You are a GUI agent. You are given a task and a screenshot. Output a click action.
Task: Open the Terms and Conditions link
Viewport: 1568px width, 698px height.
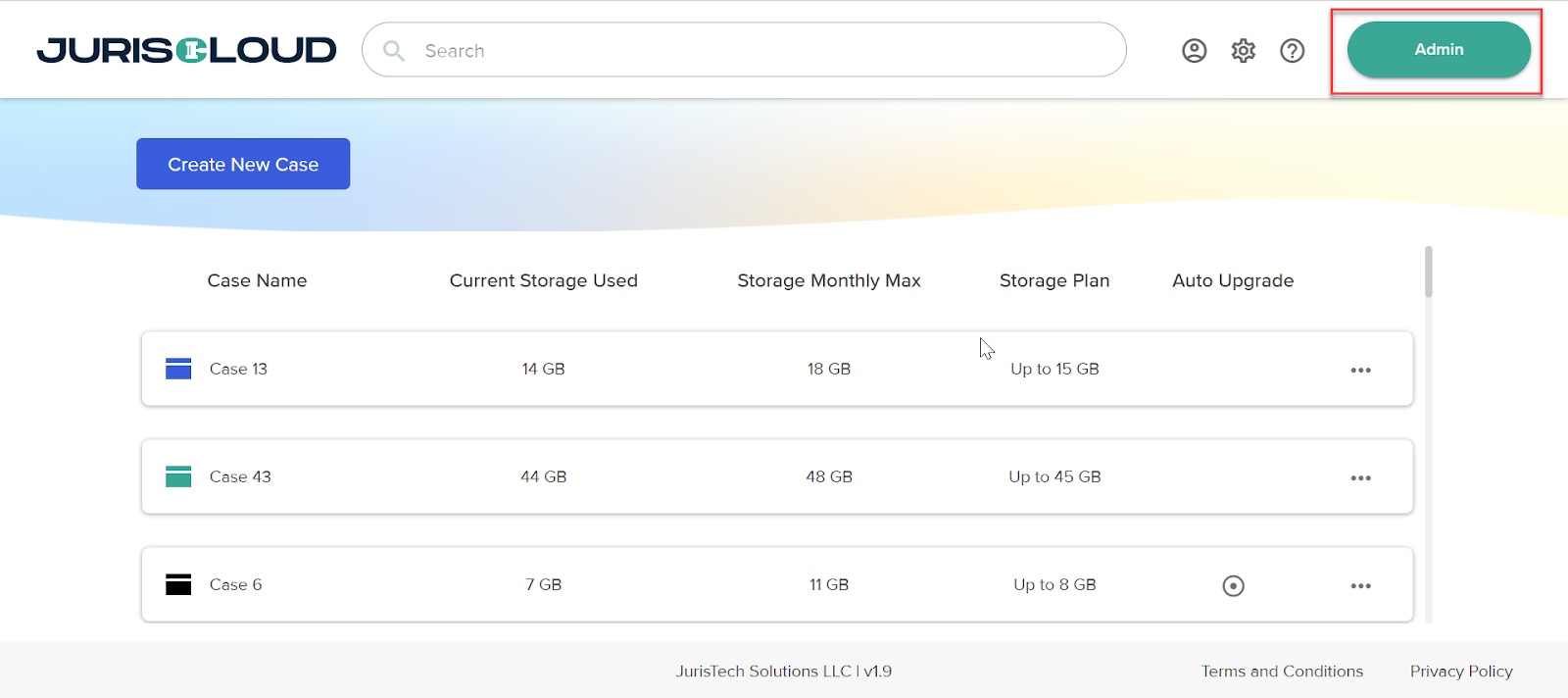tap(1282, 671)
